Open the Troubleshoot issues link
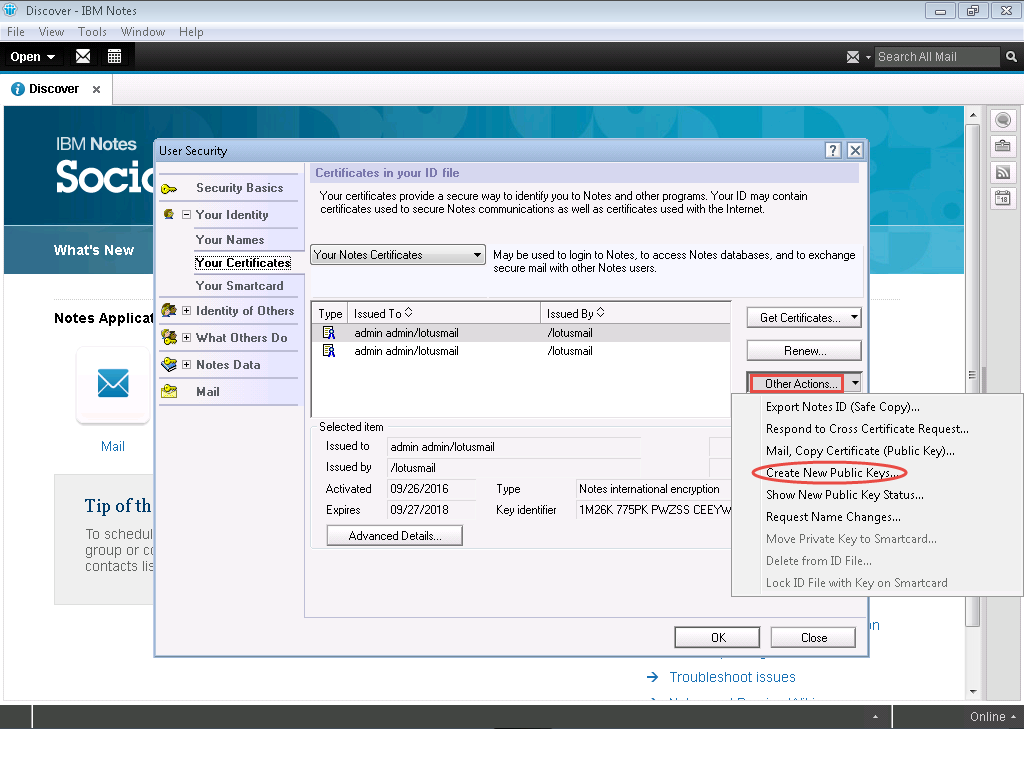The width and height of the screenshot is (1024, 767). [x=732, y=677]
